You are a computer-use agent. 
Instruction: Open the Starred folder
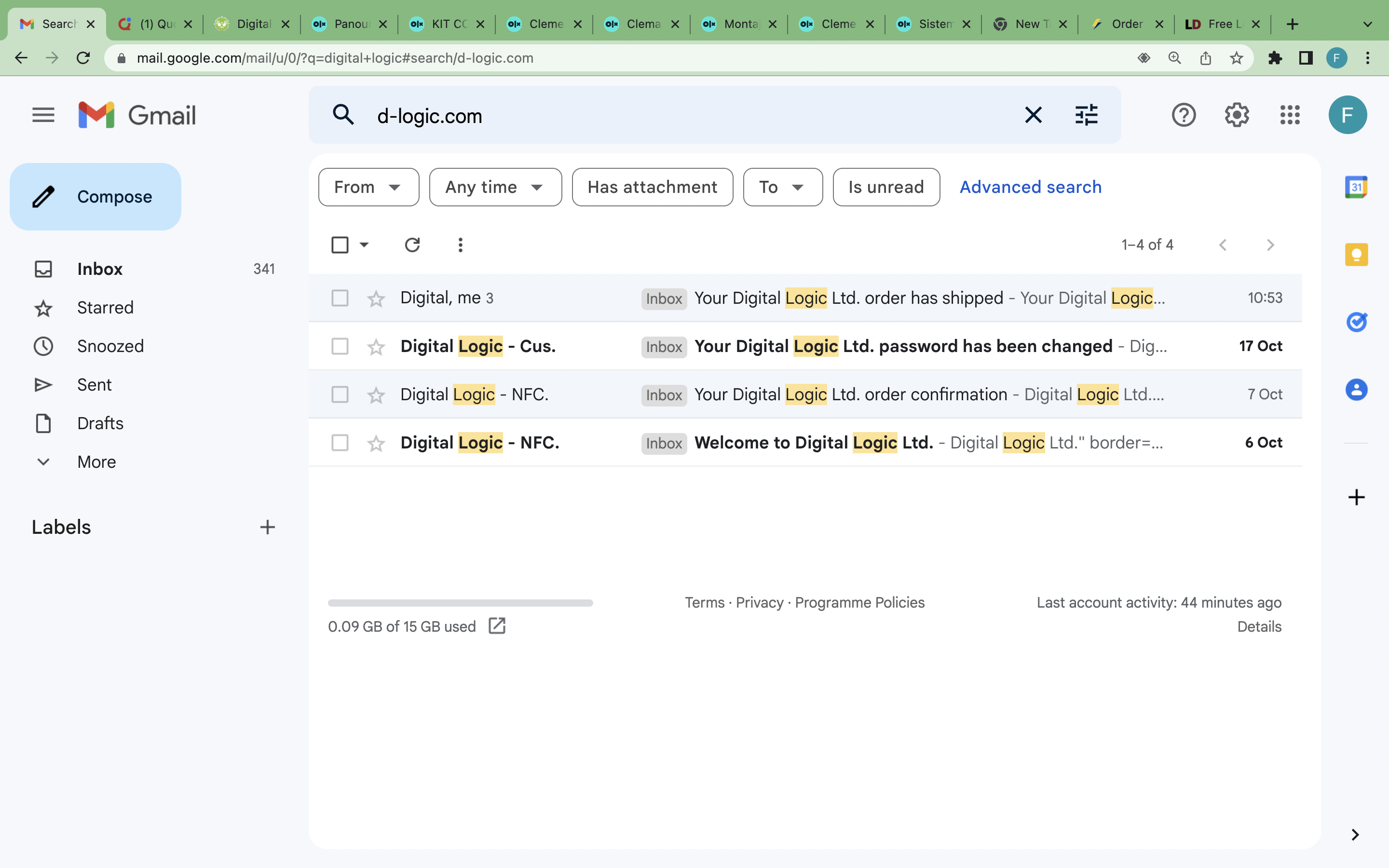click(105, 308)
